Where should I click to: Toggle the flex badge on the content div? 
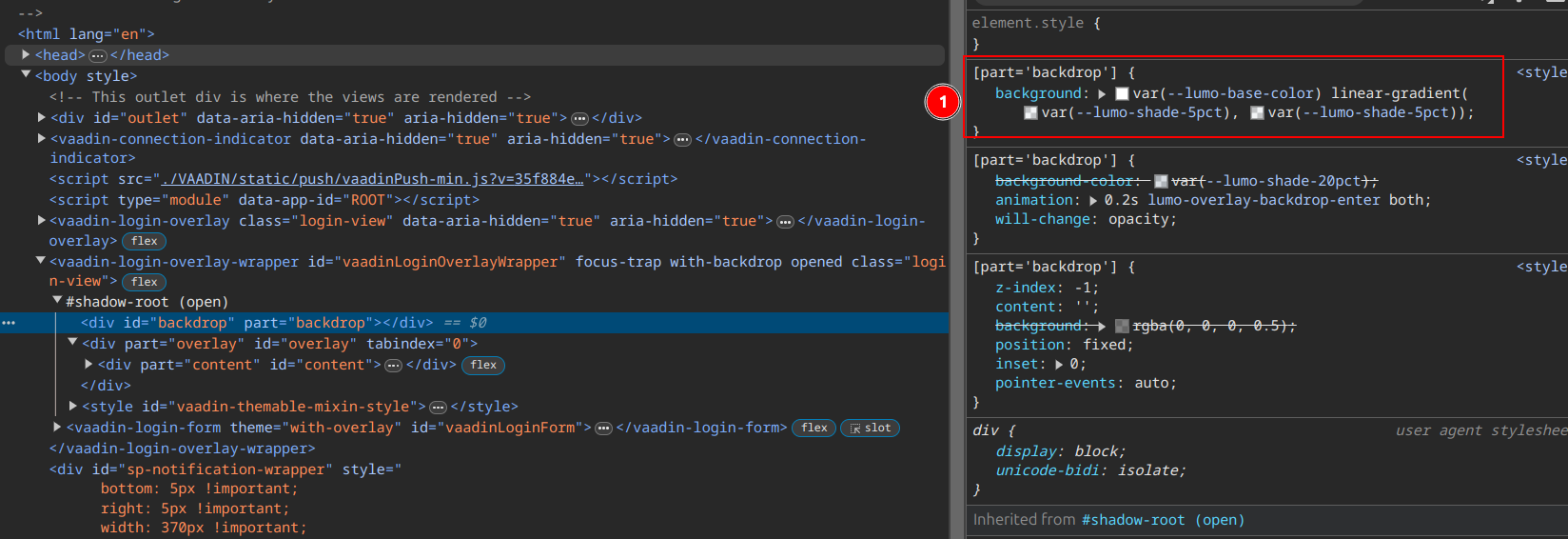[482, 366]
